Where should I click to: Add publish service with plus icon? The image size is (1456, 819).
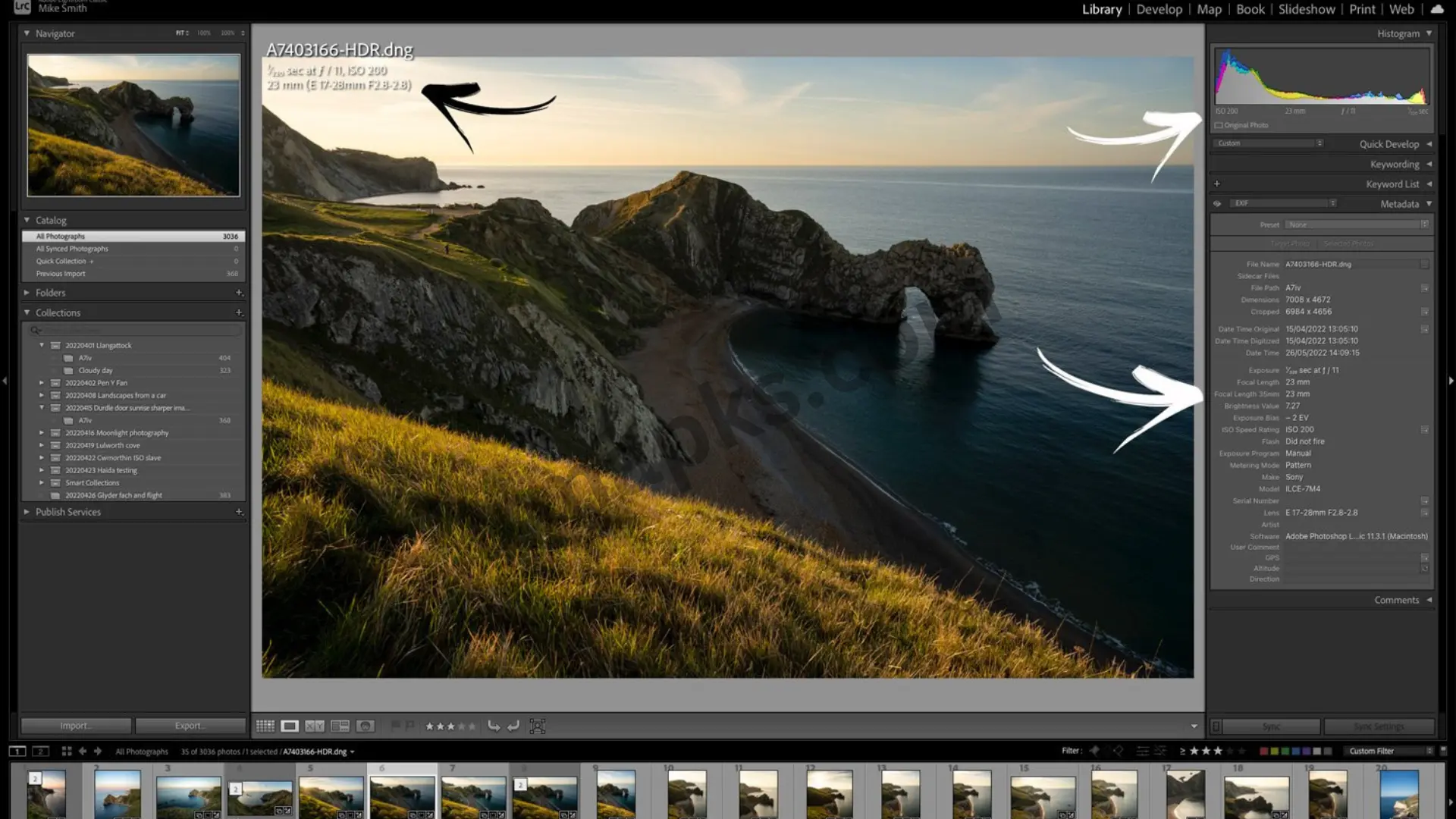pyautogui.click(x=239, y=512)
